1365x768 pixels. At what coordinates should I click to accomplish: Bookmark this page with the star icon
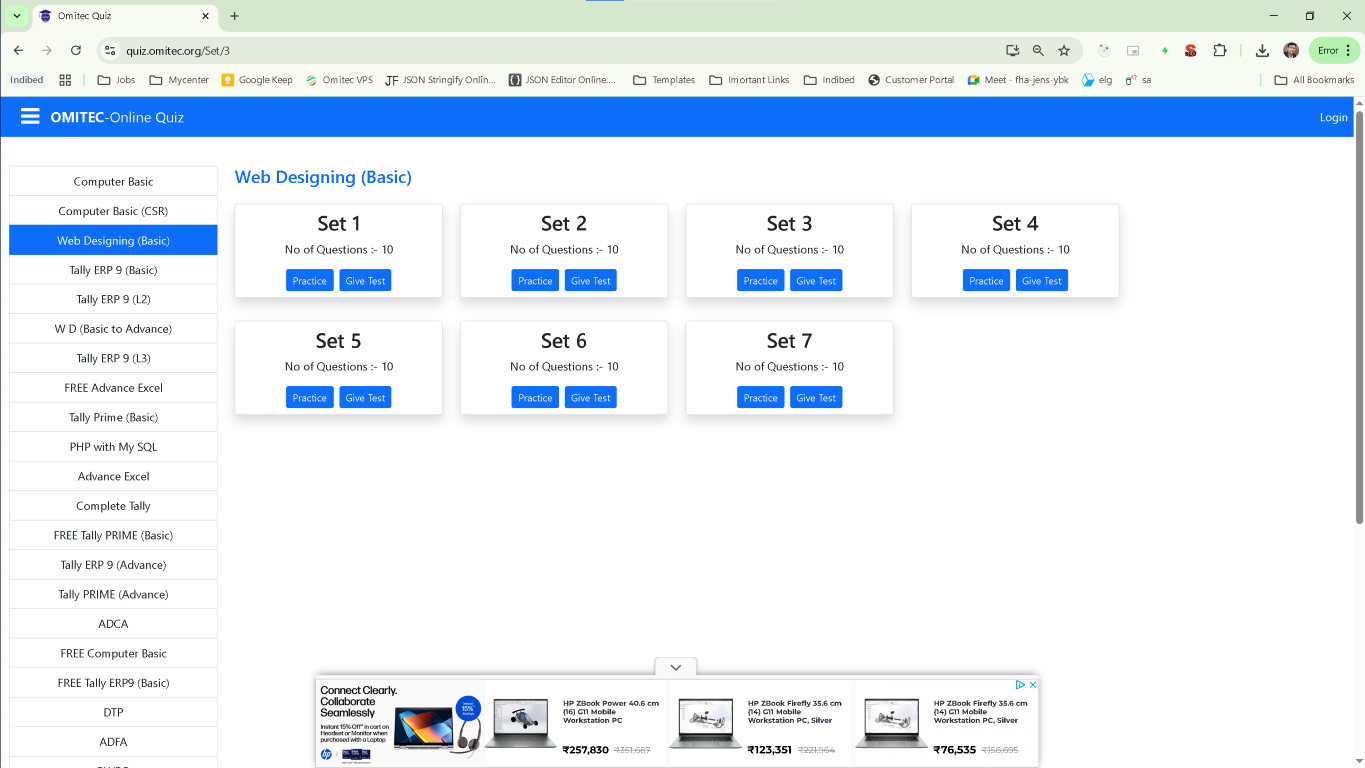1064,50
